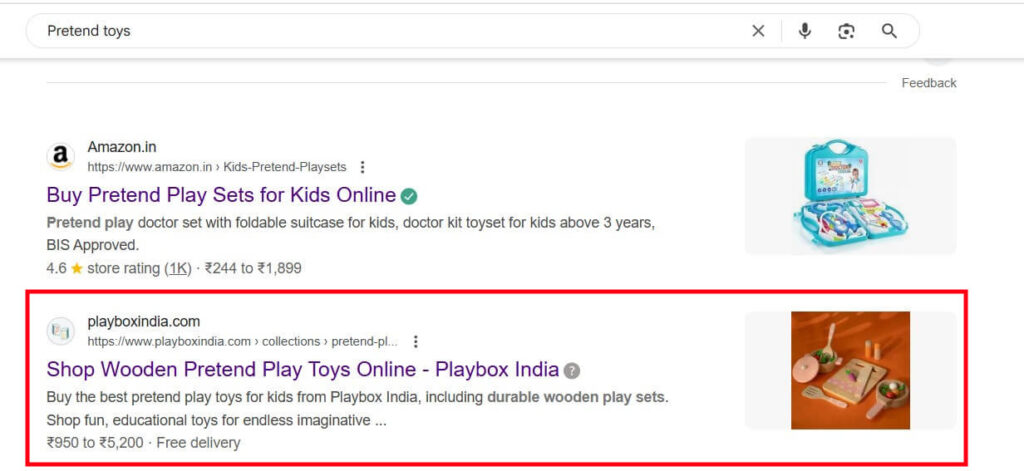Click the playboxindia.com site name
The image size is (1024, 471).
144,321
